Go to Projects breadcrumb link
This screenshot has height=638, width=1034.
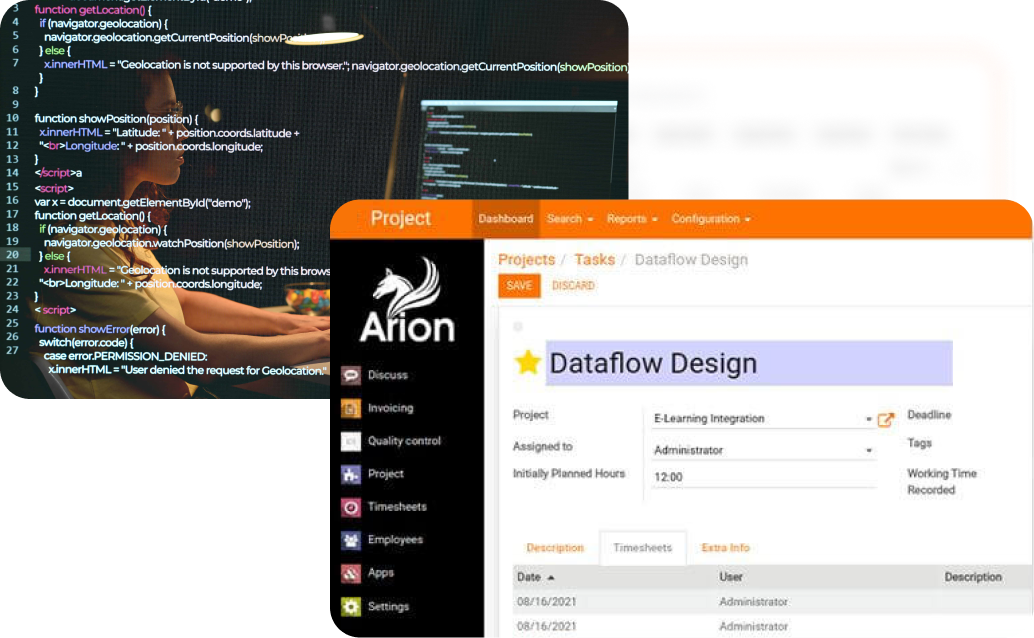pyautogui.click(x=526, y=260)
